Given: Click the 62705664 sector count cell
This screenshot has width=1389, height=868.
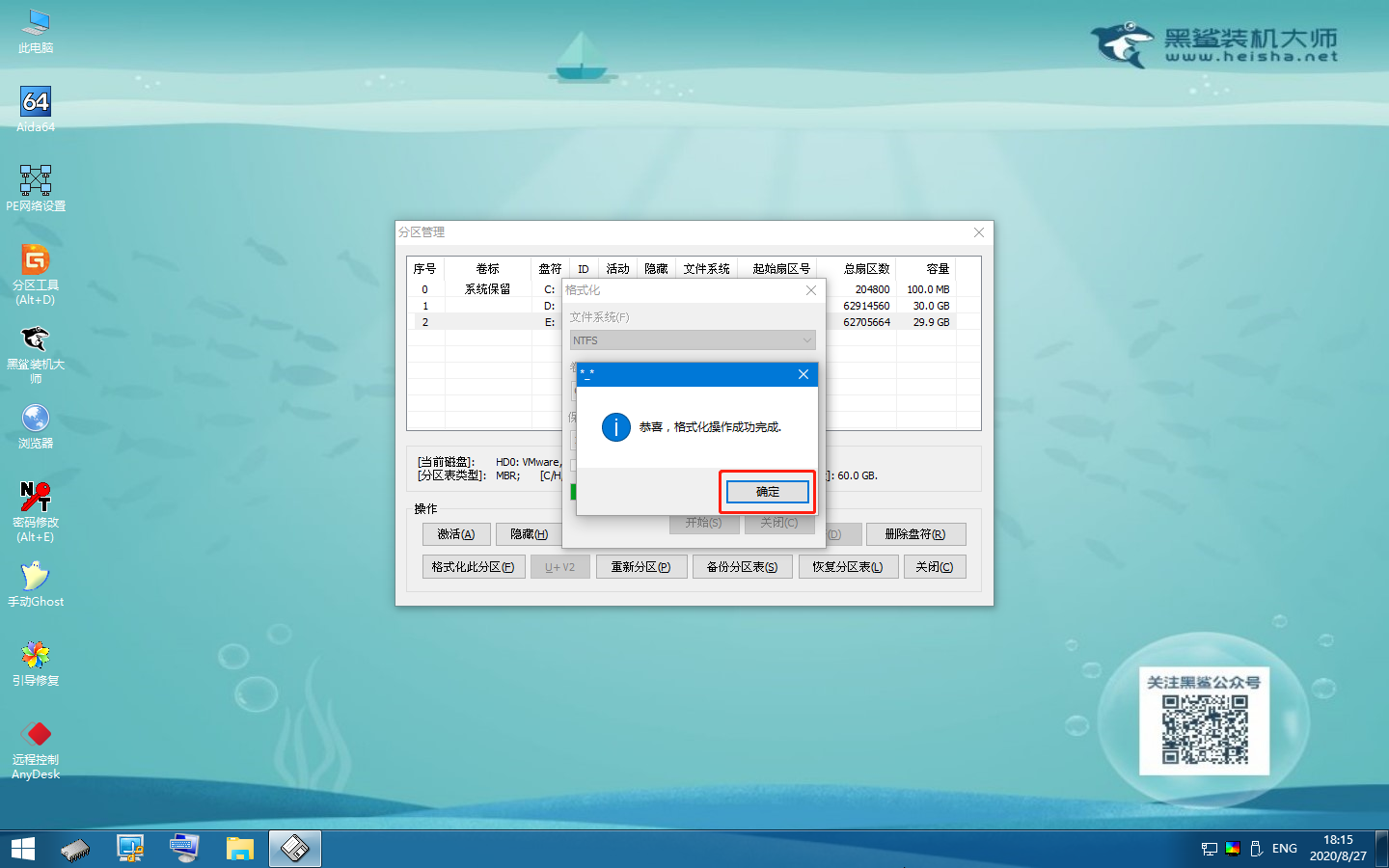Looking at the screenshot, I should (x=866, y=322).
